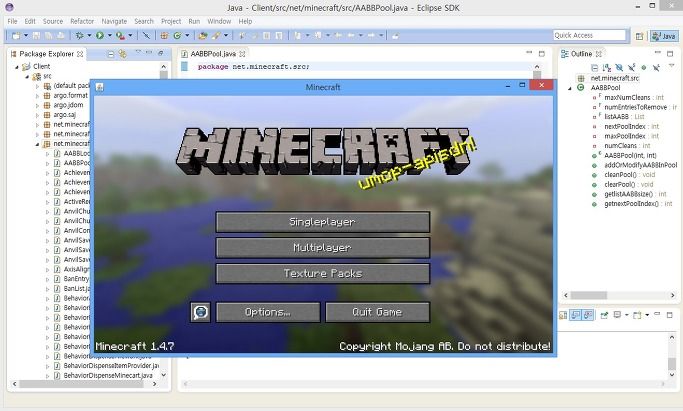Toggle Show Console on standard out
Screen dimensions: 683x411
pyautogui.click(x=575, y=315)
